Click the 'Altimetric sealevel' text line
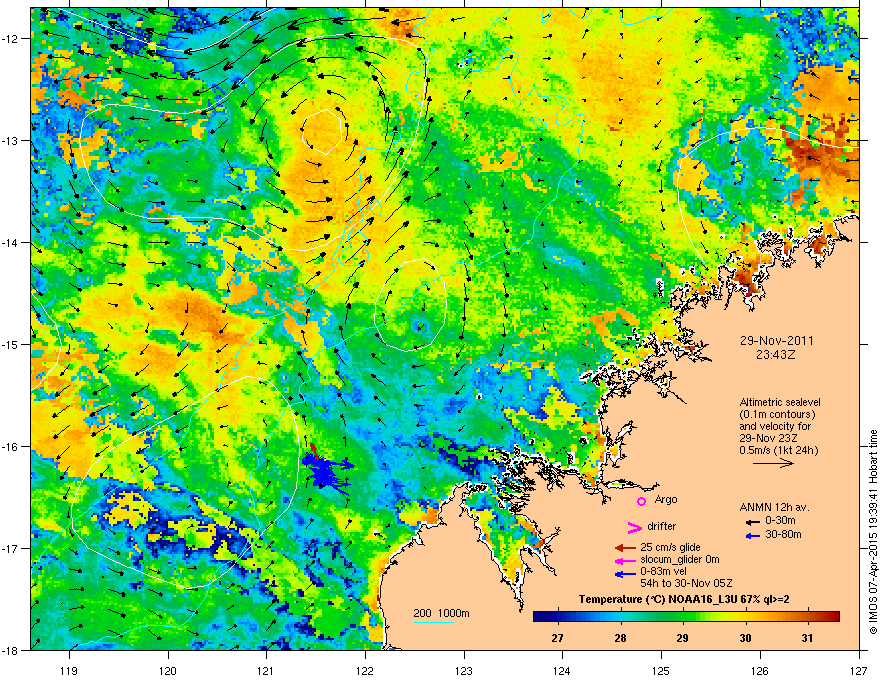 pos(780,402)
